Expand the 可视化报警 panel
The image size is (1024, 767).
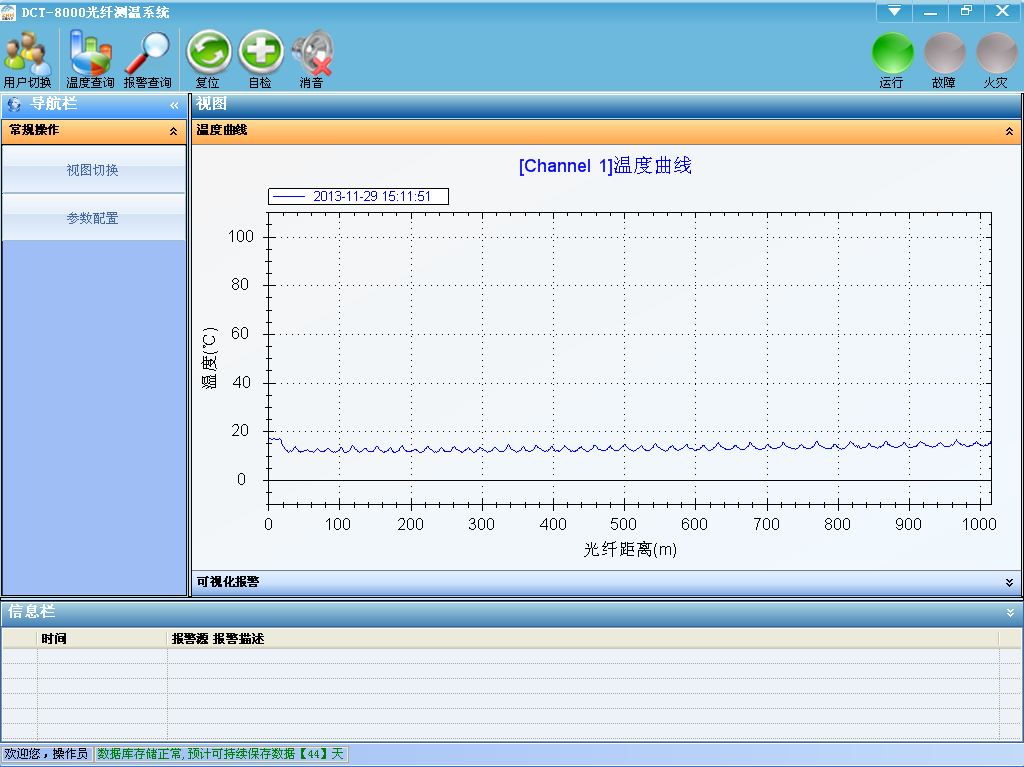[1009, 582]
